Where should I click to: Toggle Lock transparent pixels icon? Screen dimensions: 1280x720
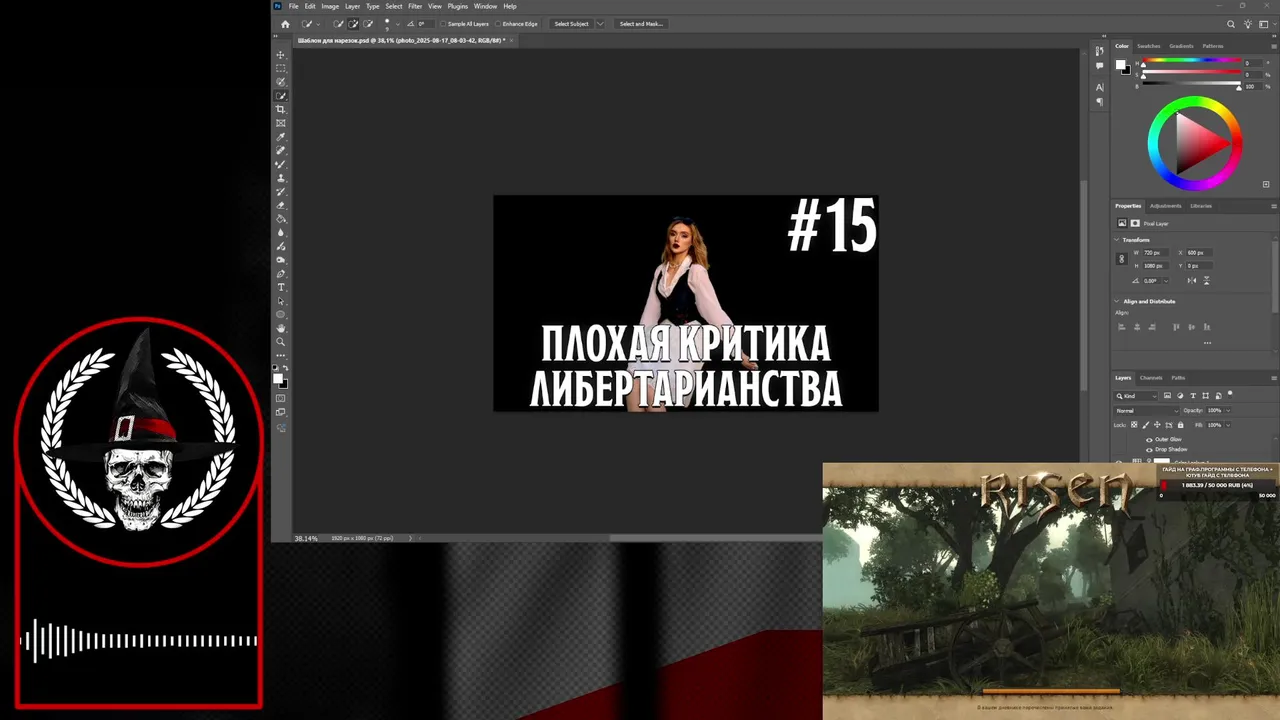[1134, 425]
